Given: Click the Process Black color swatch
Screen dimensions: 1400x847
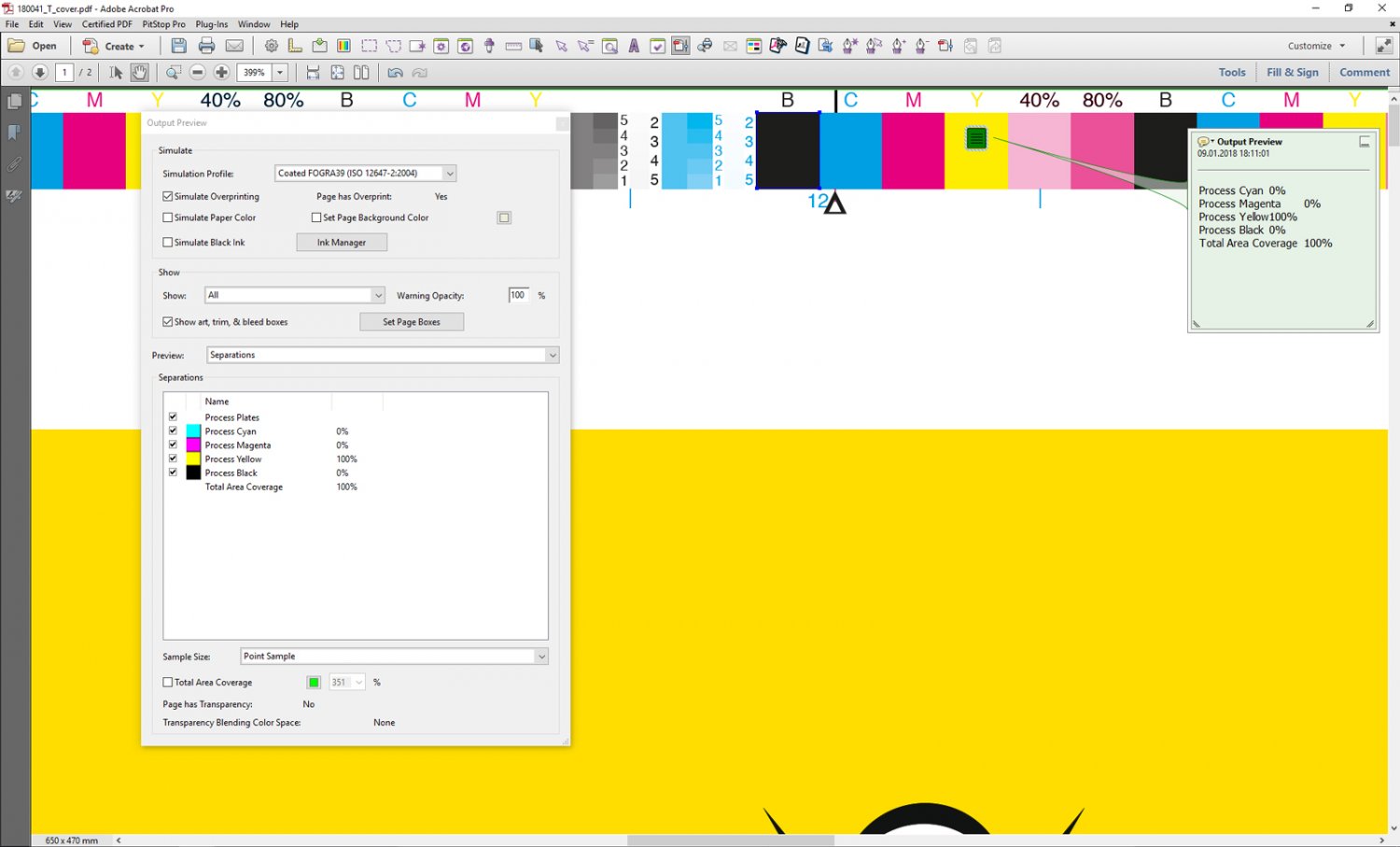Looking at the screenshot, I should 193,473.
